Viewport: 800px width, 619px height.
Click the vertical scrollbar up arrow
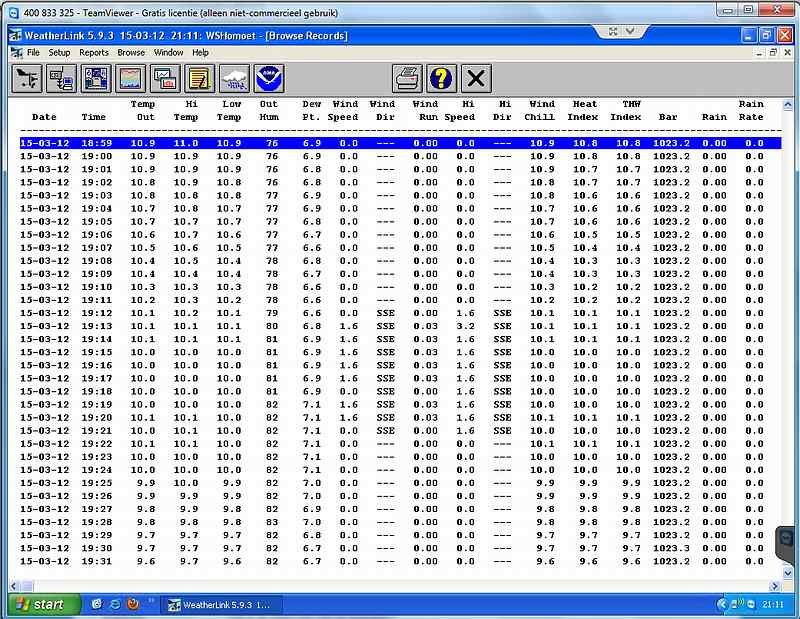pos(787,106)
